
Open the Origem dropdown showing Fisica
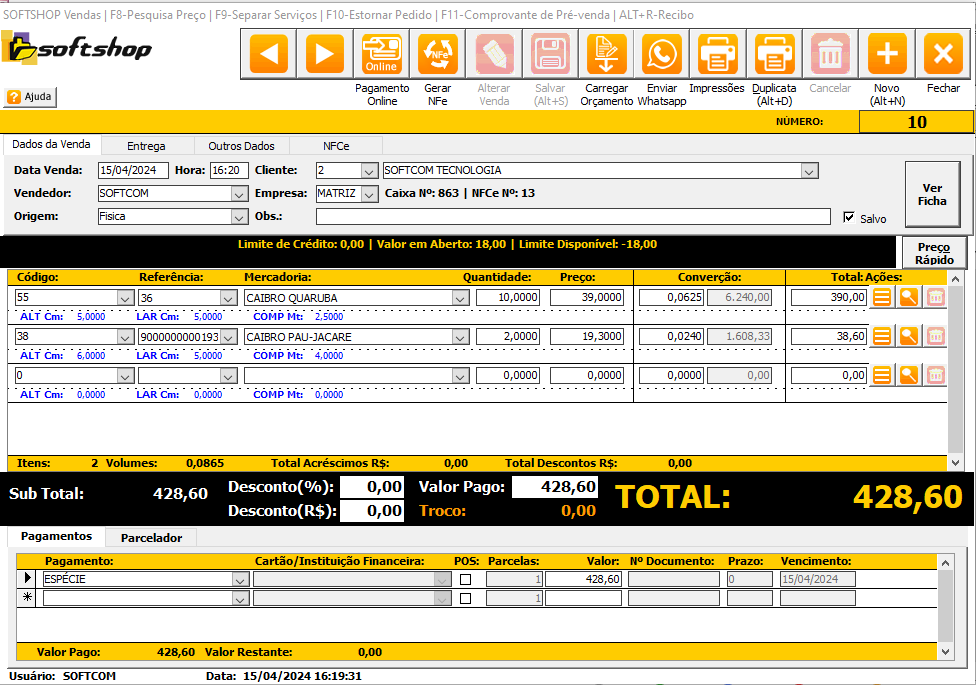(x=239, y=216)
